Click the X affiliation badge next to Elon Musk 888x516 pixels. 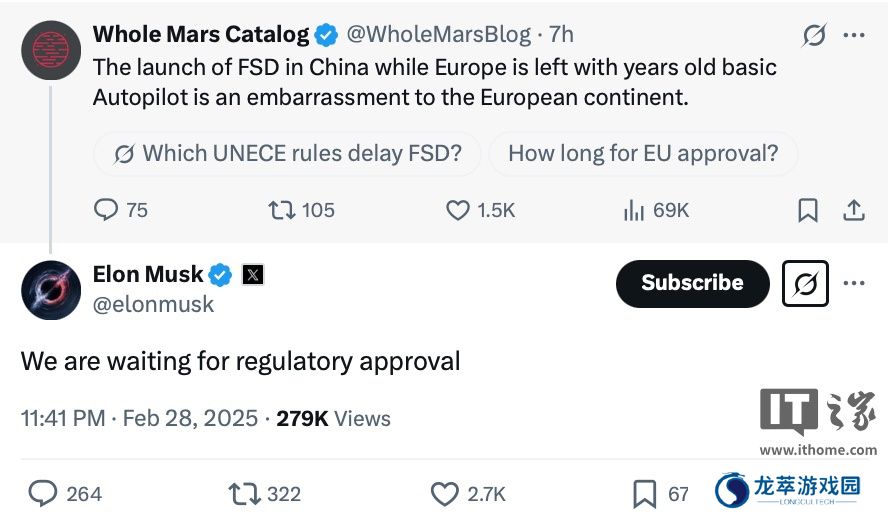(x=253, y=275)
